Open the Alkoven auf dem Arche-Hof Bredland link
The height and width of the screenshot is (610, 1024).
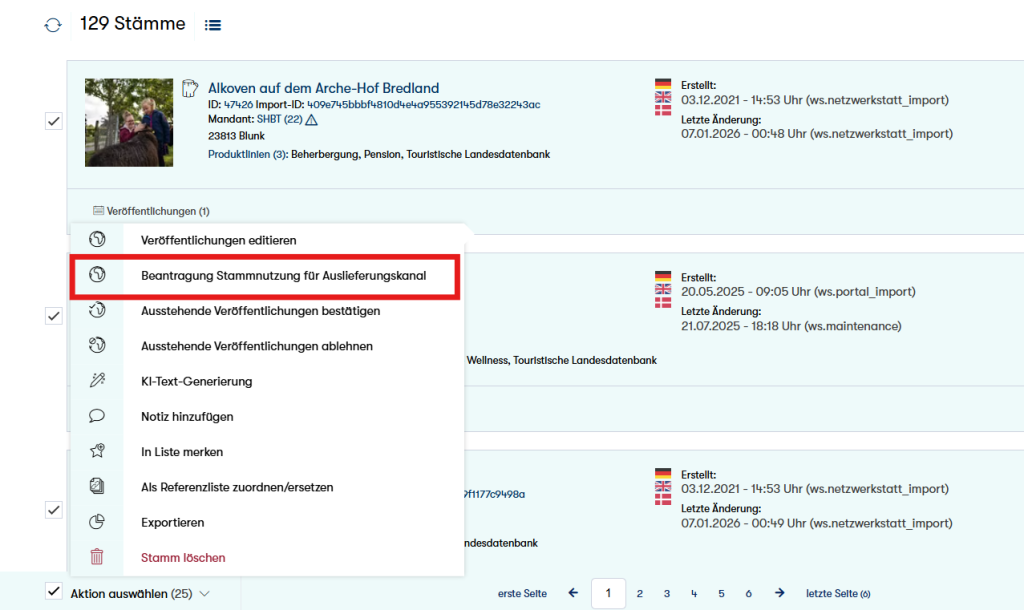[x=323, y=88]
